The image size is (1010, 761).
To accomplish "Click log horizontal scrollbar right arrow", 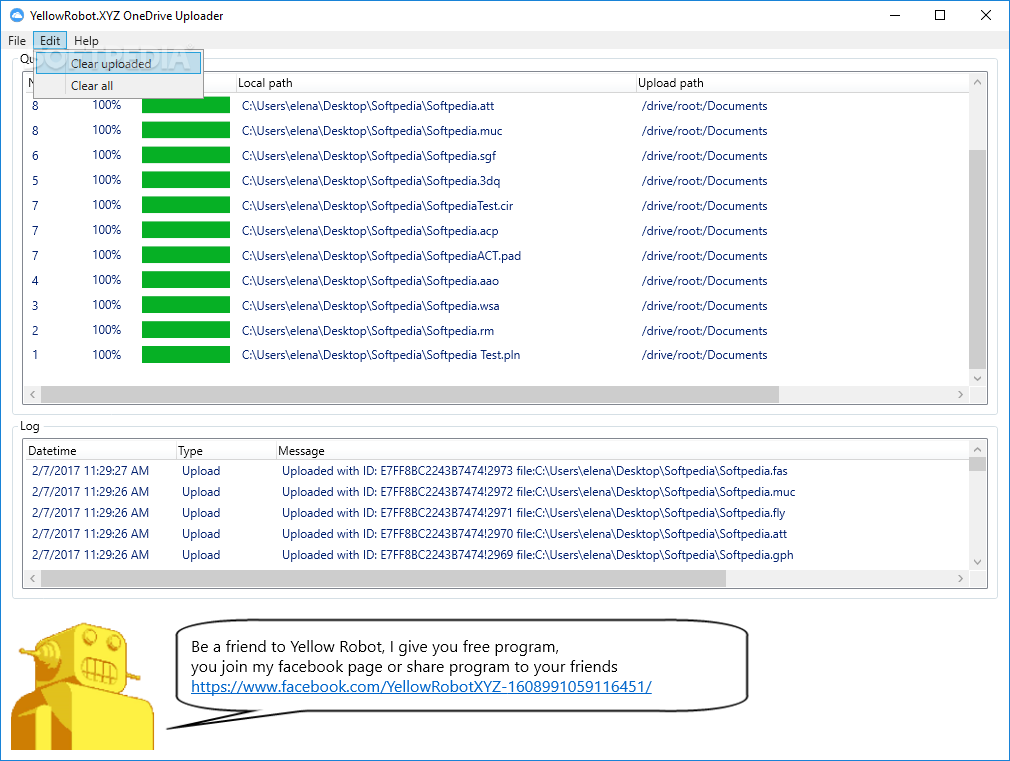I will click(x=960, y=579).
